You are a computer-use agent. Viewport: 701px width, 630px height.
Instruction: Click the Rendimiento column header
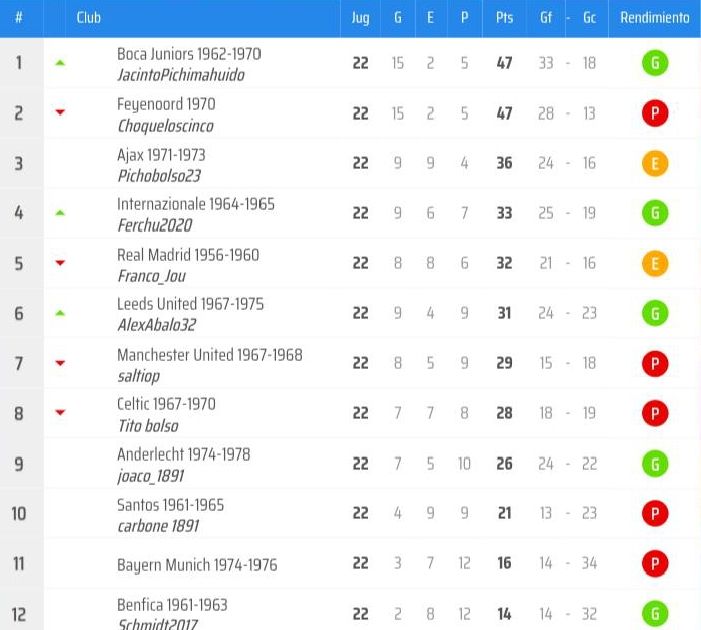(x=655, y=17)
